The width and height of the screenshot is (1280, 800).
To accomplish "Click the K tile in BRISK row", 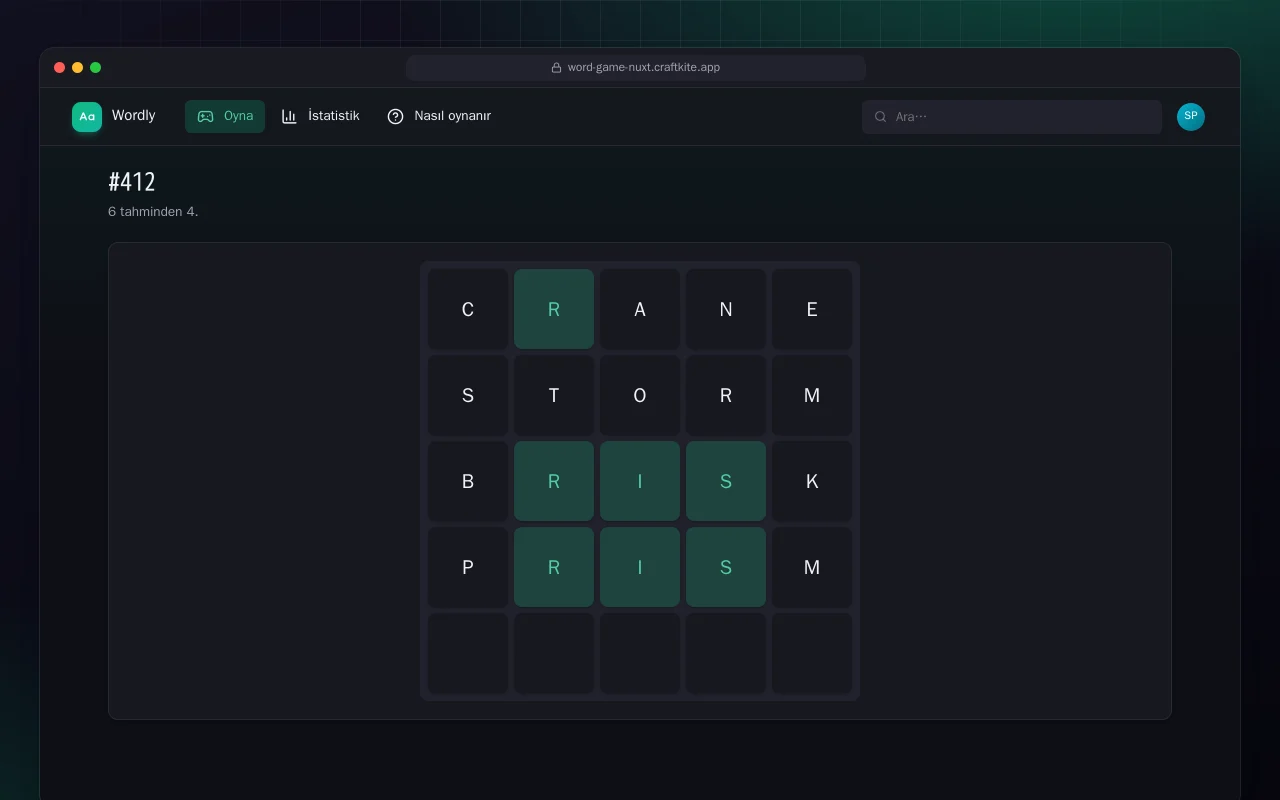I will click(x=812, y=481).
